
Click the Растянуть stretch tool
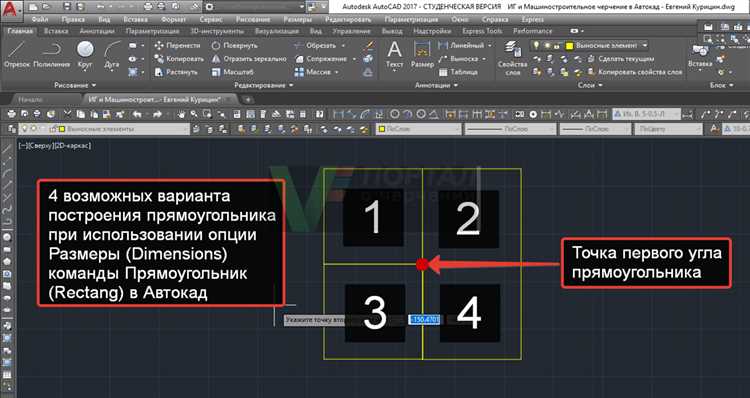pos(176,72)
